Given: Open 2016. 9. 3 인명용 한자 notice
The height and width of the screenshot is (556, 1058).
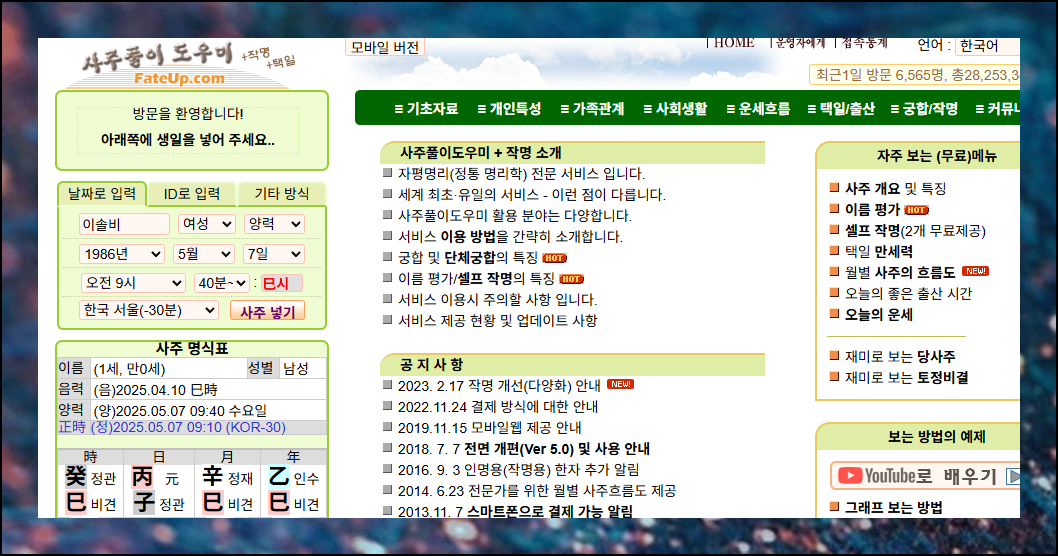Looking at the screenshot, I should [518, 470].
